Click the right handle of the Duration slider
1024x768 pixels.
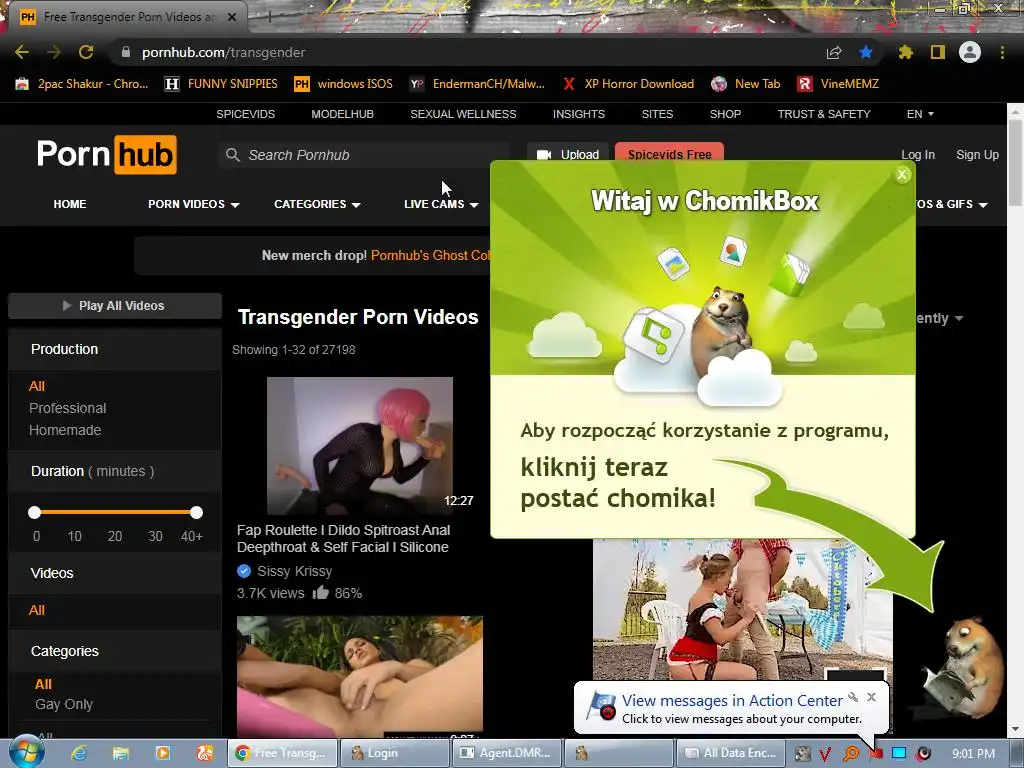[197, 513]
